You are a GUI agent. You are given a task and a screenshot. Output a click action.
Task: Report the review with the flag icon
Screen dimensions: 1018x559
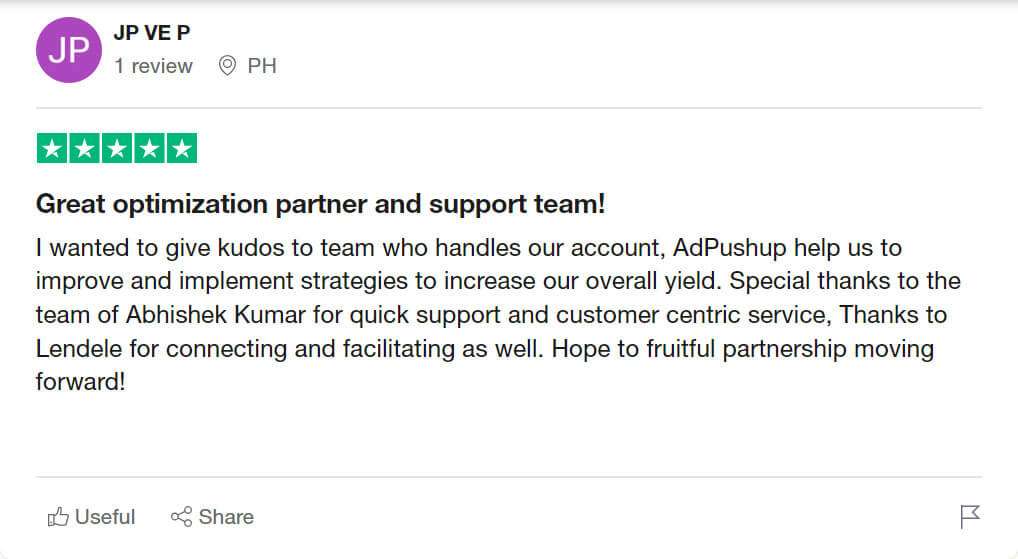pos(969,516)
